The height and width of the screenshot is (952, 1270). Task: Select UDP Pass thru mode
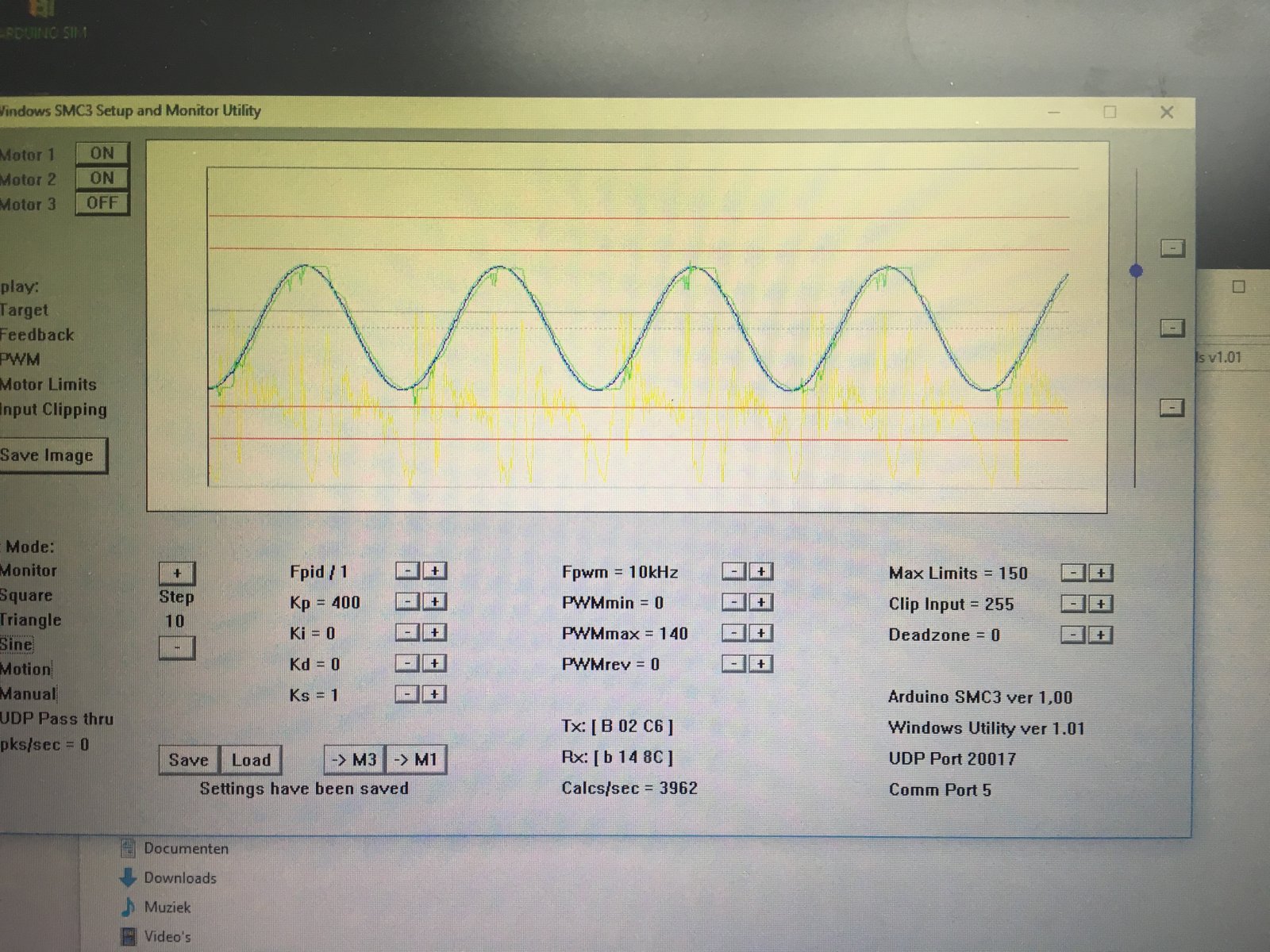(56, 719)
